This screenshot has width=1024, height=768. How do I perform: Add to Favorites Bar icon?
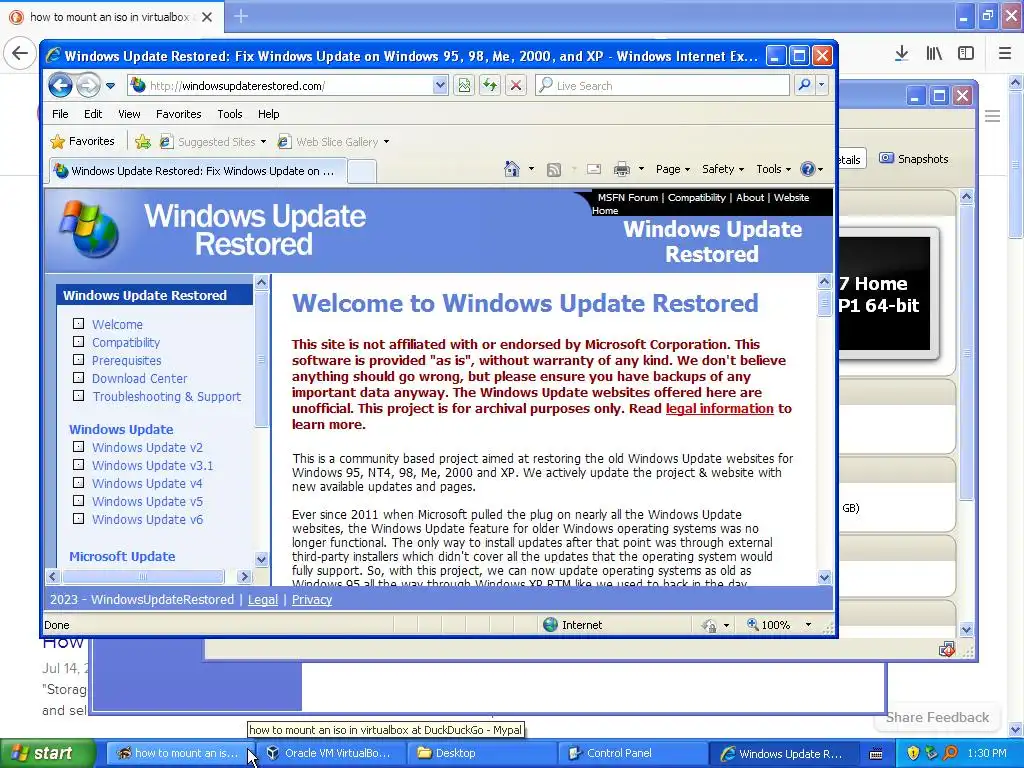pyautogui.click(x=142, y=141)
